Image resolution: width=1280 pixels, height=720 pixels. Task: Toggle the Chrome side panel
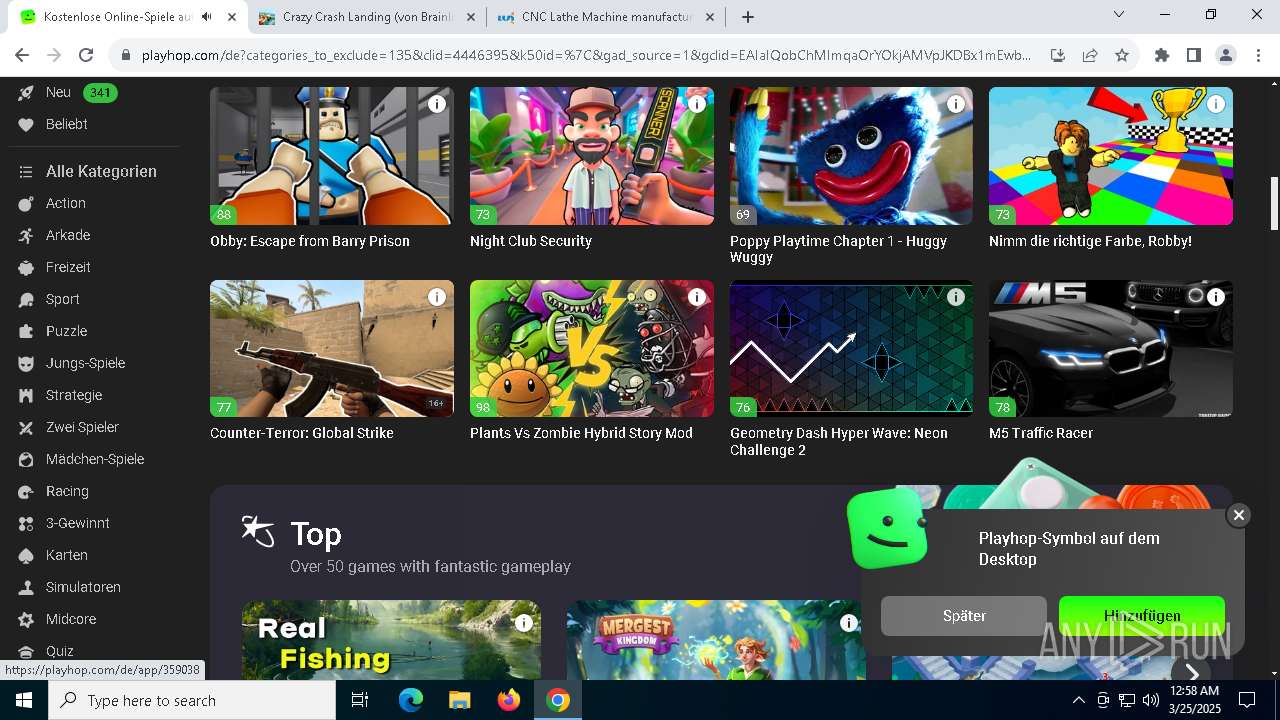click(x=1194, y=56)
